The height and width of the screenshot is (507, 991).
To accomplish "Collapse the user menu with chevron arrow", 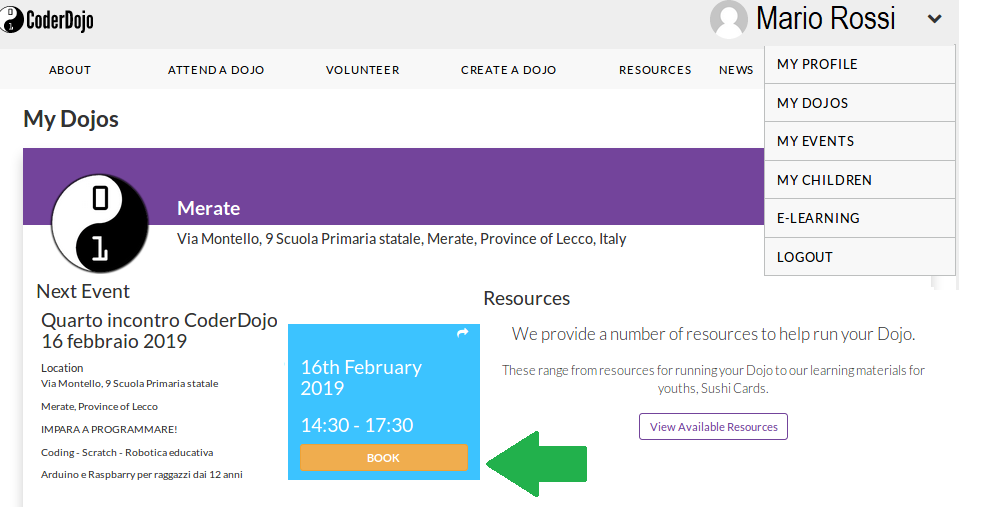I will point(934,19).
